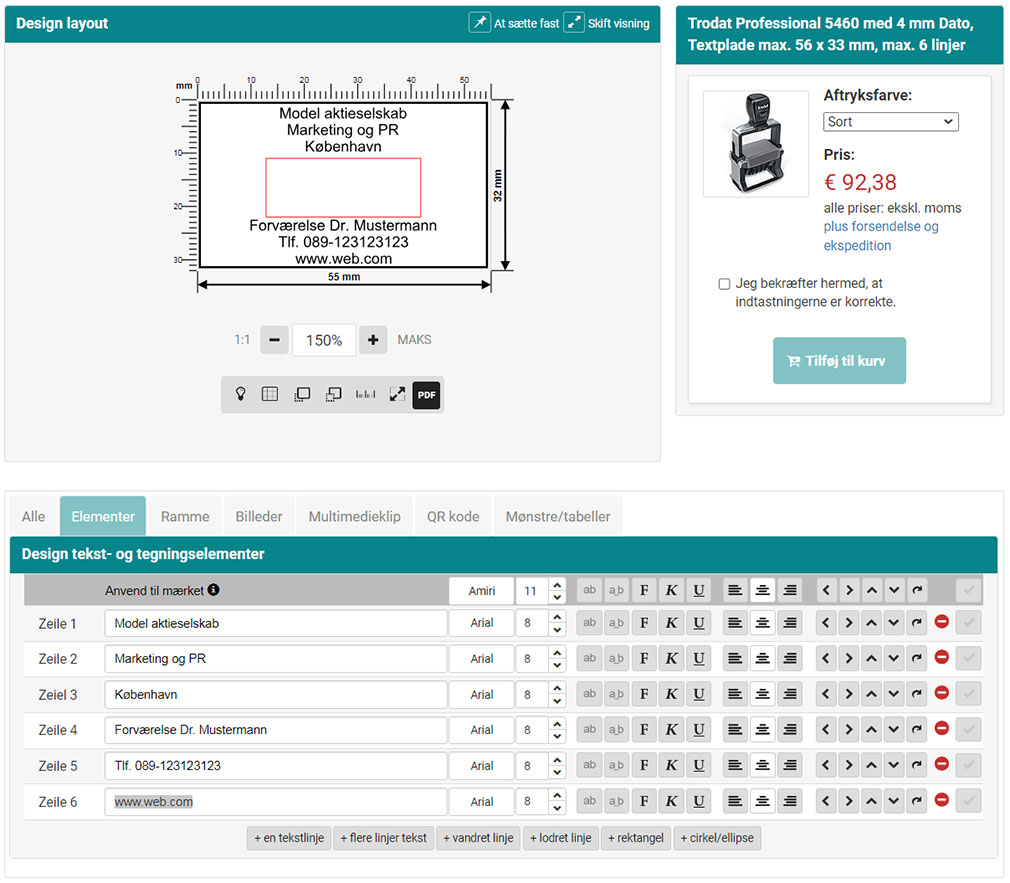Open the Amiri font selector in header row
Image resolution: width=1010 pixels, height=883 pixels.
coord(482,591)
